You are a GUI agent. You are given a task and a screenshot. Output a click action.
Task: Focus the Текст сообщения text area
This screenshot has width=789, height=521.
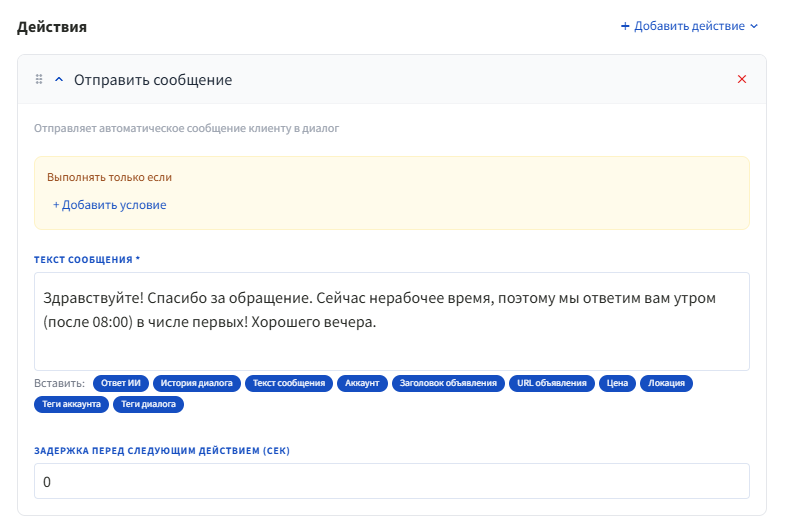pos(391,322)
